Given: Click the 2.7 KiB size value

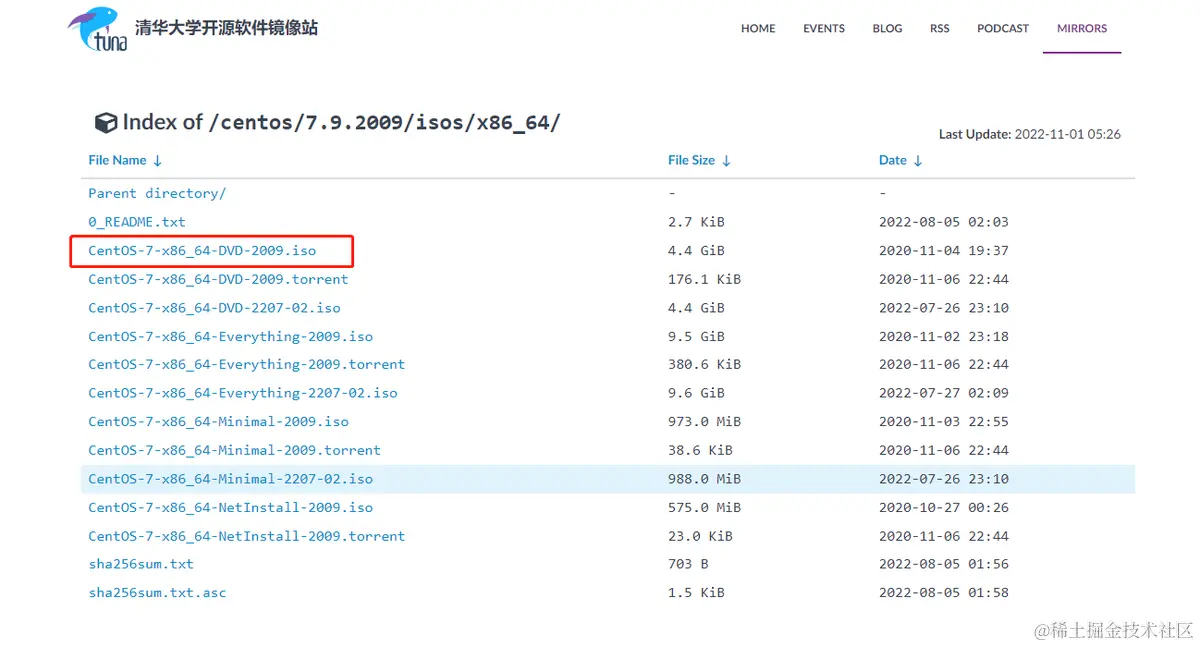Looking at the screenshot, I should 696,222.
